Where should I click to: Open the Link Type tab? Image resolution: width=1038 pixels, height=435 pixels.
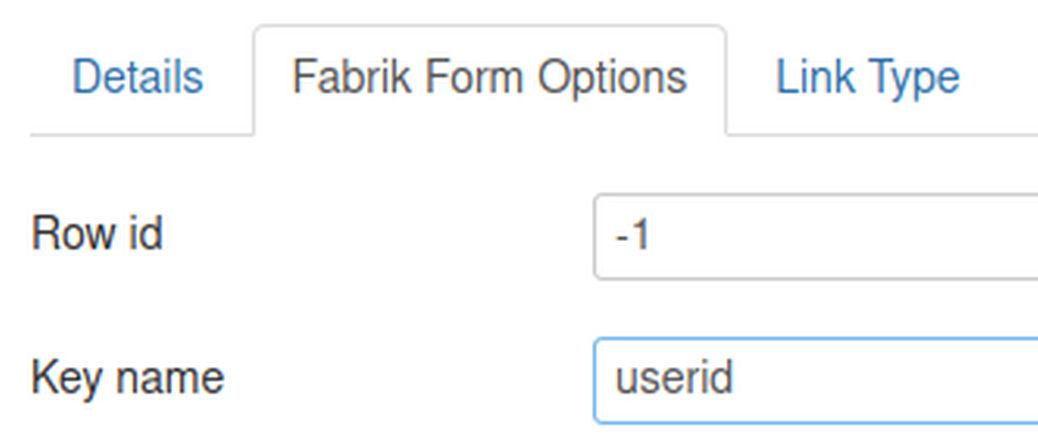(867, 78)
